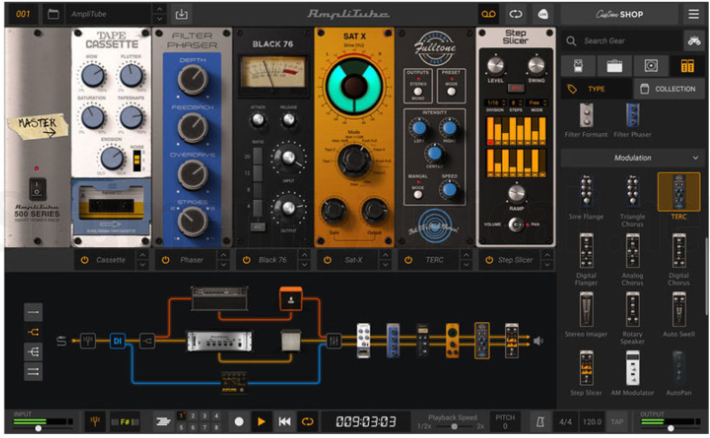The height and width of the screenshot is (438, 710).
Task: Select the orange Sat-X unit in chain
Action: (452, 341)
